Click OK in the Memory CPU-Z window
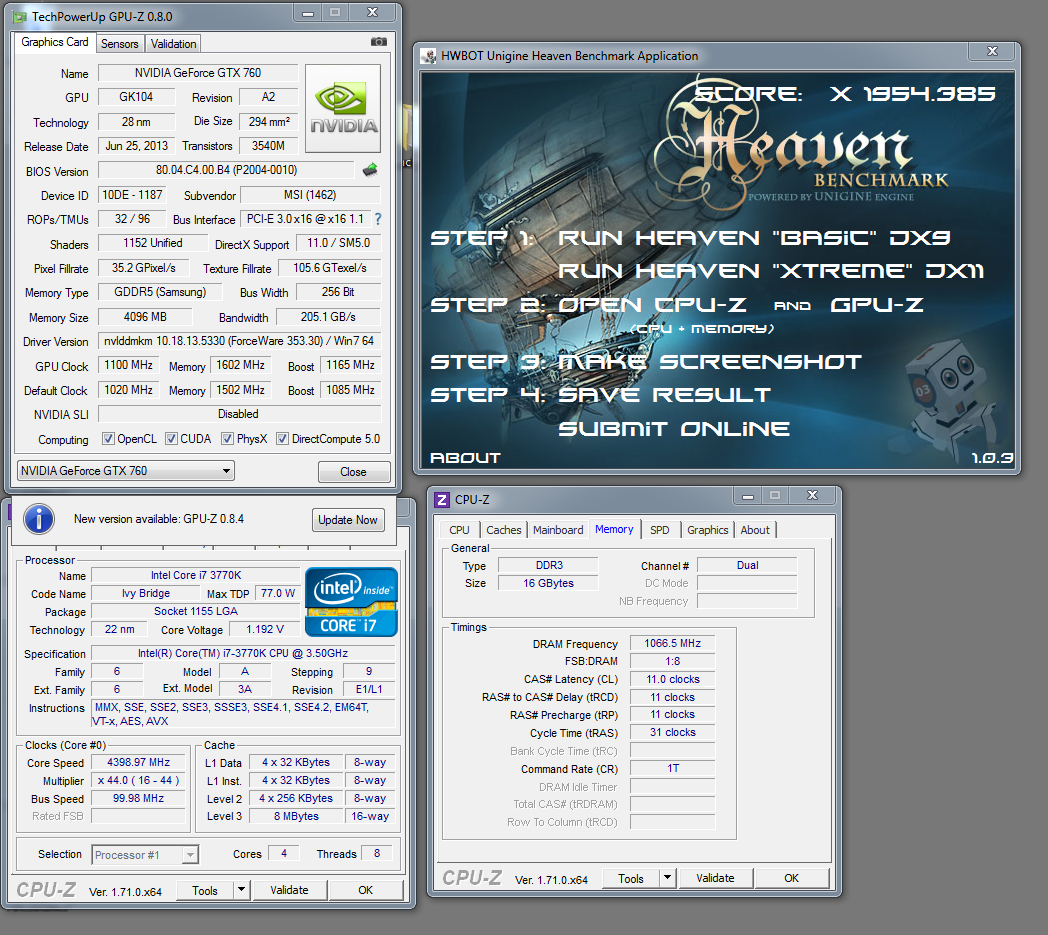Screen dimensions: 1048x935 tap(791, 878)
